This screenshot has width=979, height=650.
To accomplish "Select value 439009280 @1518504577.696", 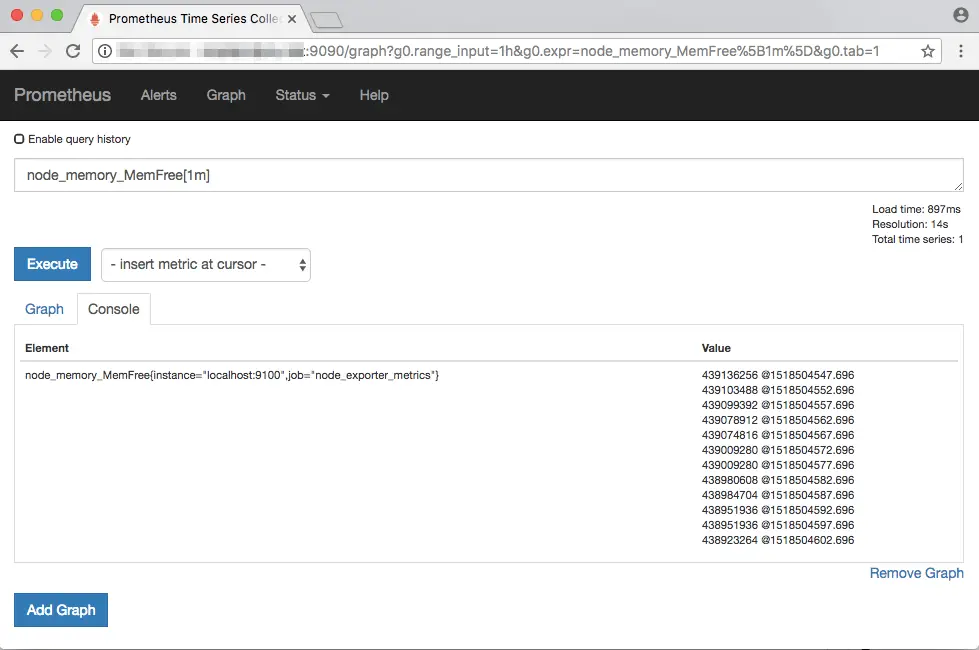I will [x=778, y=465].
